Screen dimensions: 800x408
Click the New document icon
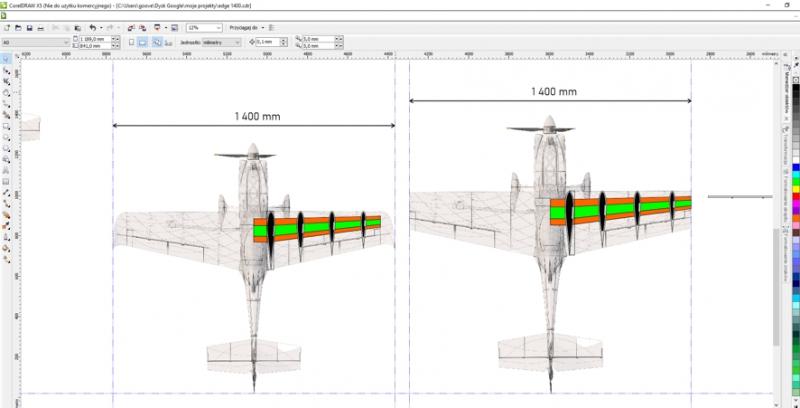(x=6, y=27)
